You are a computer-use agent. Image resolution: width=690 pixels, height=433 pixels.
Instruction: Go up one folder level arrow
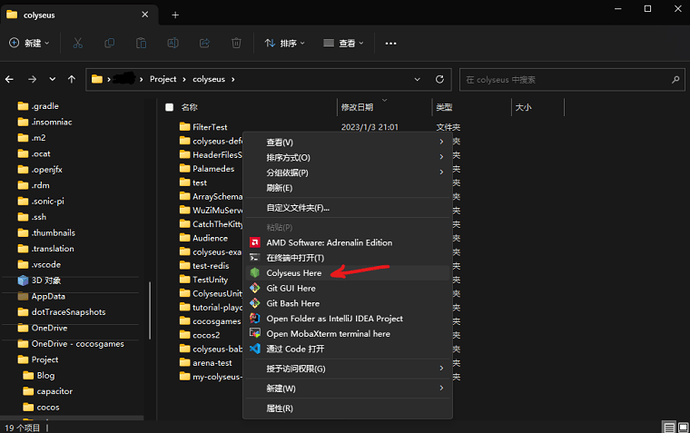click(72, 79)
